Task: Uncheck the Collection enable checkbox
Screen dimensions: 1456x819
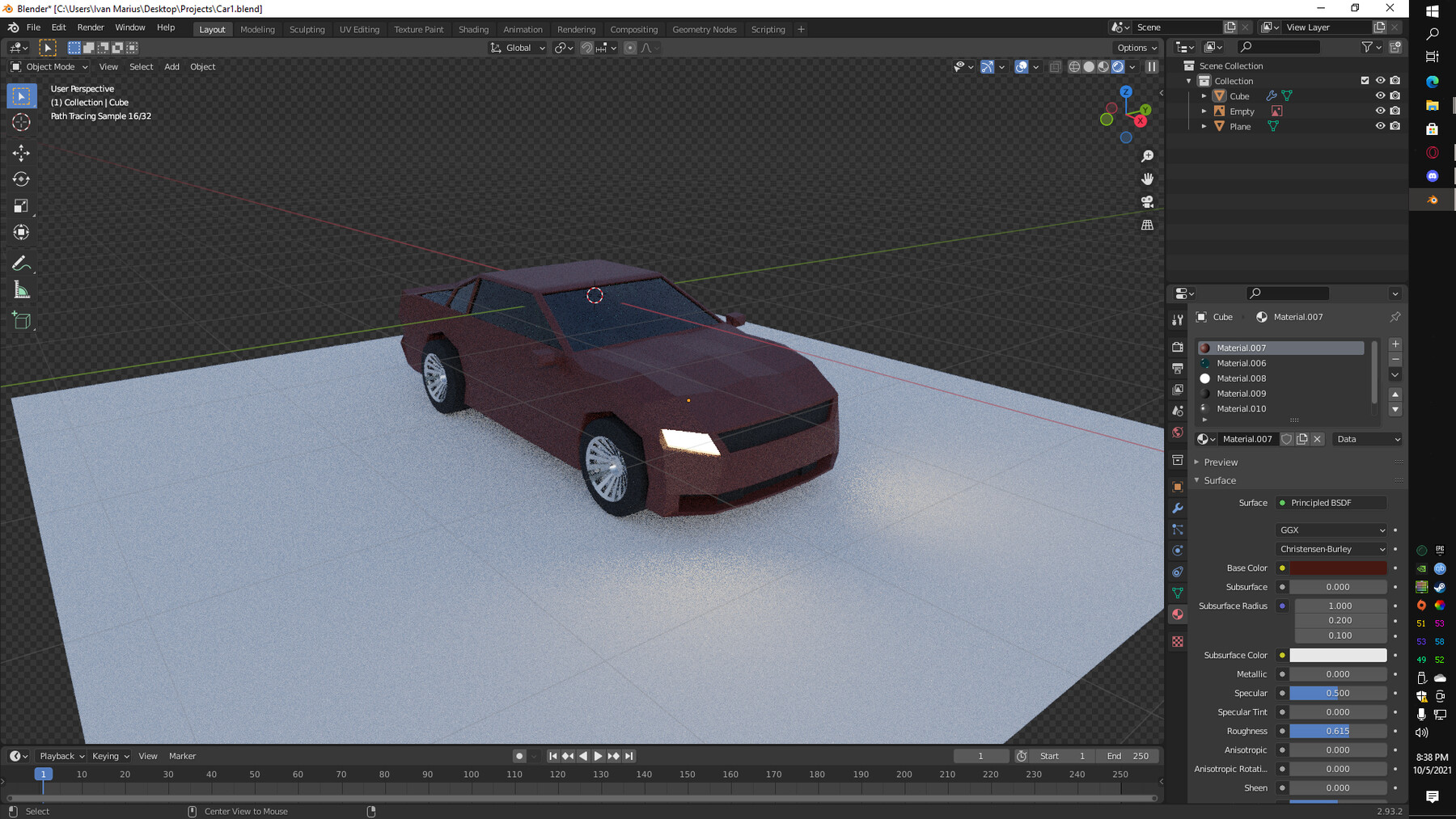Action: [x=1365, y=80]
